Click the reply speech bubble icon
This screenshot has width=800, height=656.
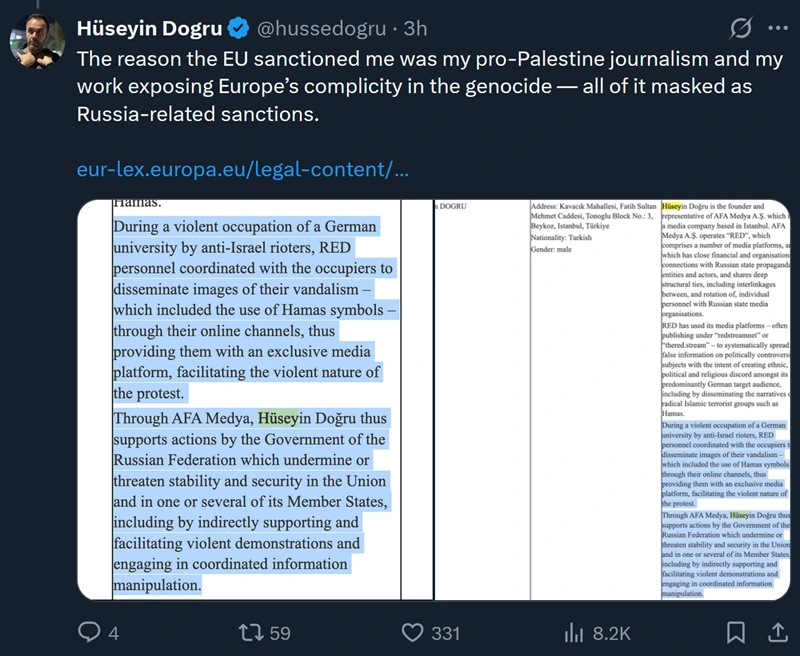(90, 632)
